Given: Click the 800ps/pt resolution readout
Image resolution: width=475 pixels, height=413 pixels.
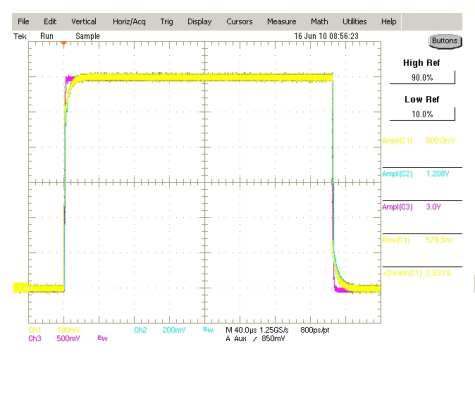Looking at the screenshot, I should pyautogui.click(x=315, y=330).
